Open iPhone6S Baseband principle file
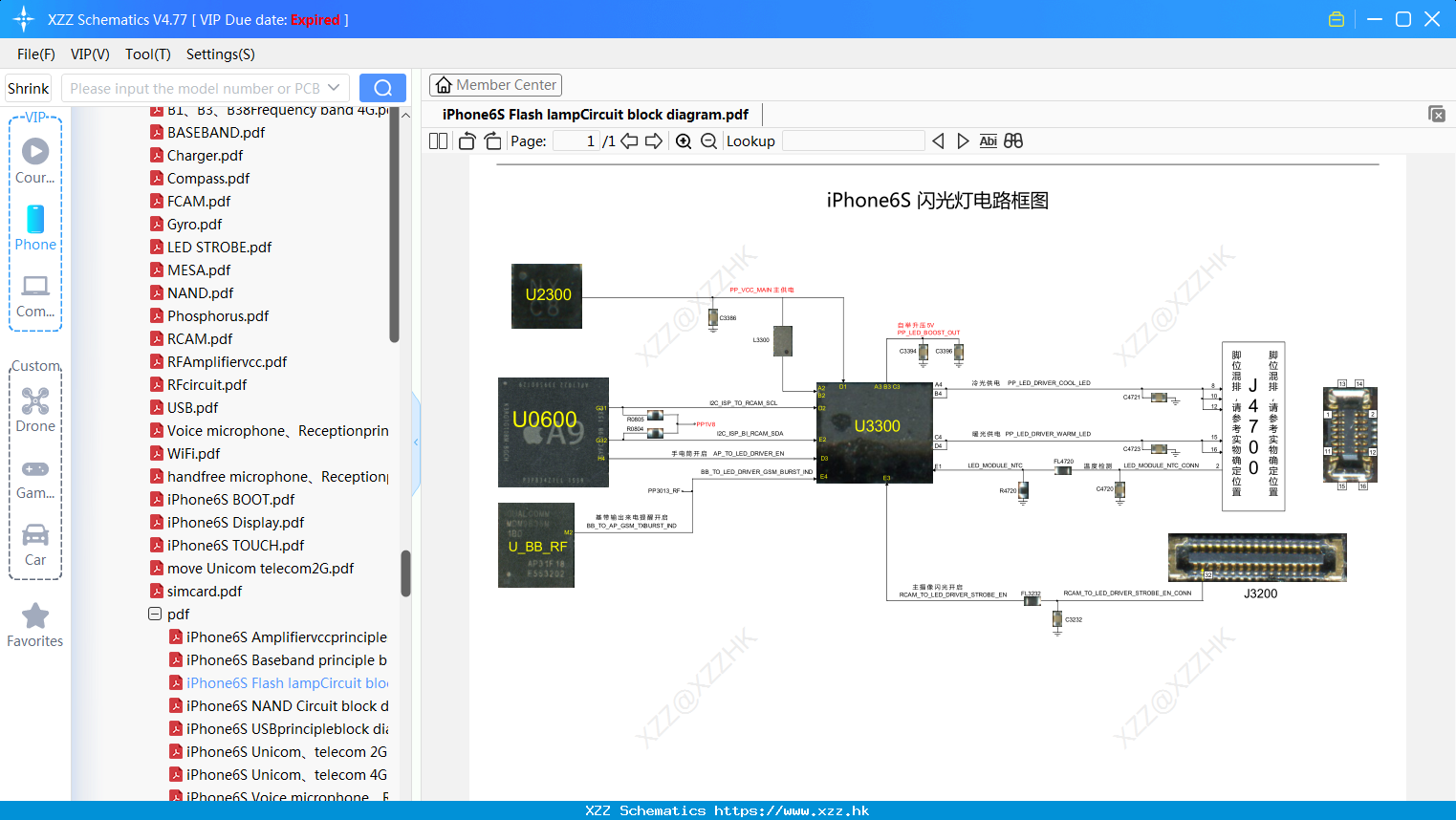The height and width of the screenshot is (820, 1456). [x=278, y=659]
